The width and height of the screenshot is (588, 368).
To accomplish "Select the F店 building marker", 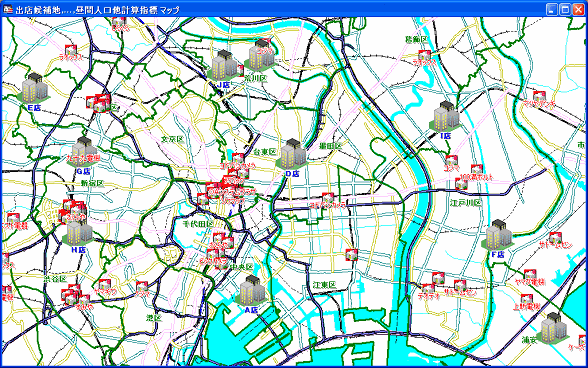I will [497, 235].
